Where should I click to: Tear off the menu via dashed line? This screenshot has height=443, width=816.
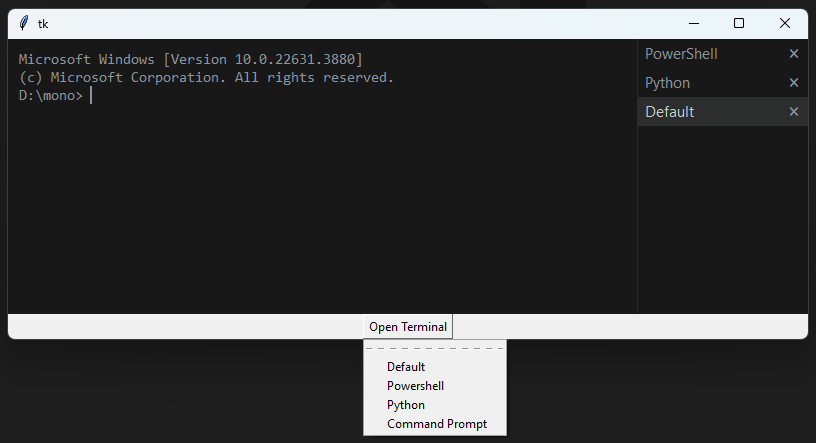click(x=435, y=348)
